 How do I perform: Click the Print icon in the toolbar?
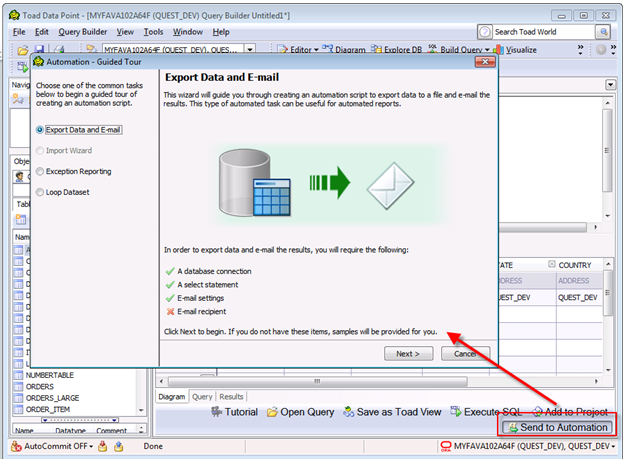(x=59, y=49)
